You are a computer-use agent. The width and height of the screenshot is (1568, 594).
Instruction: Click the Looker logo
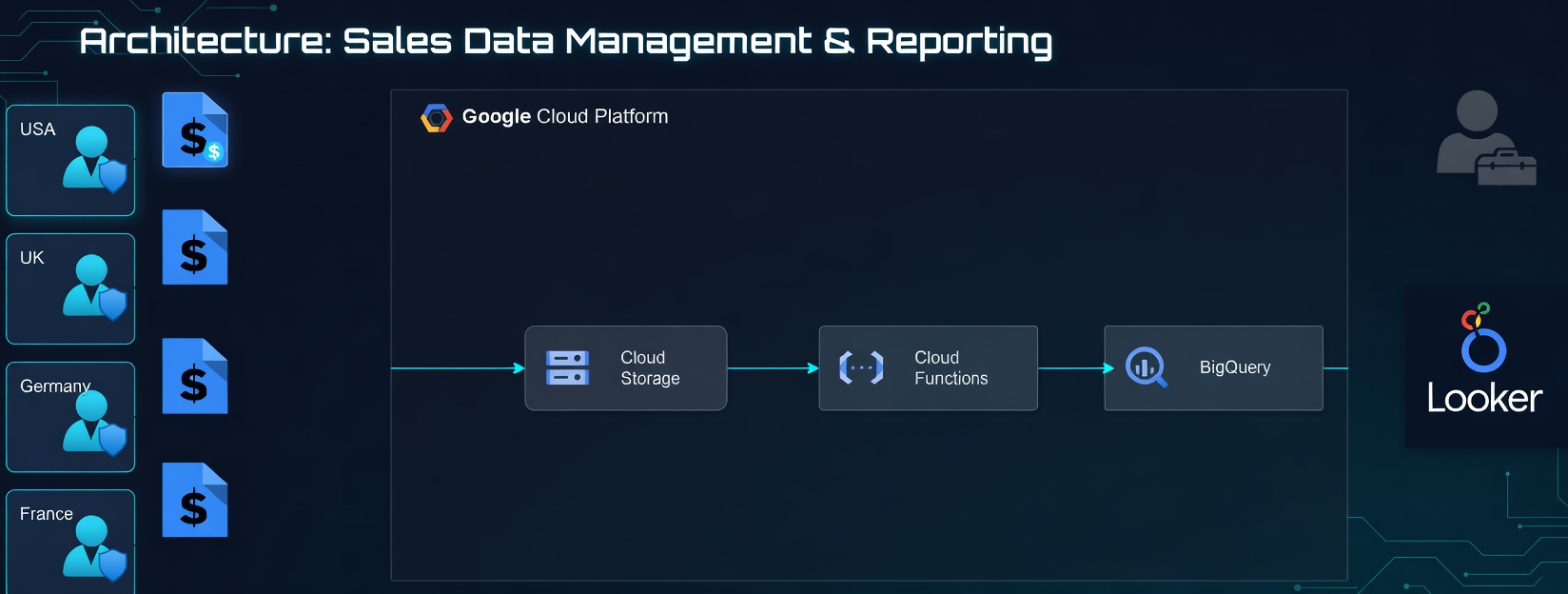coord(1484,359)
